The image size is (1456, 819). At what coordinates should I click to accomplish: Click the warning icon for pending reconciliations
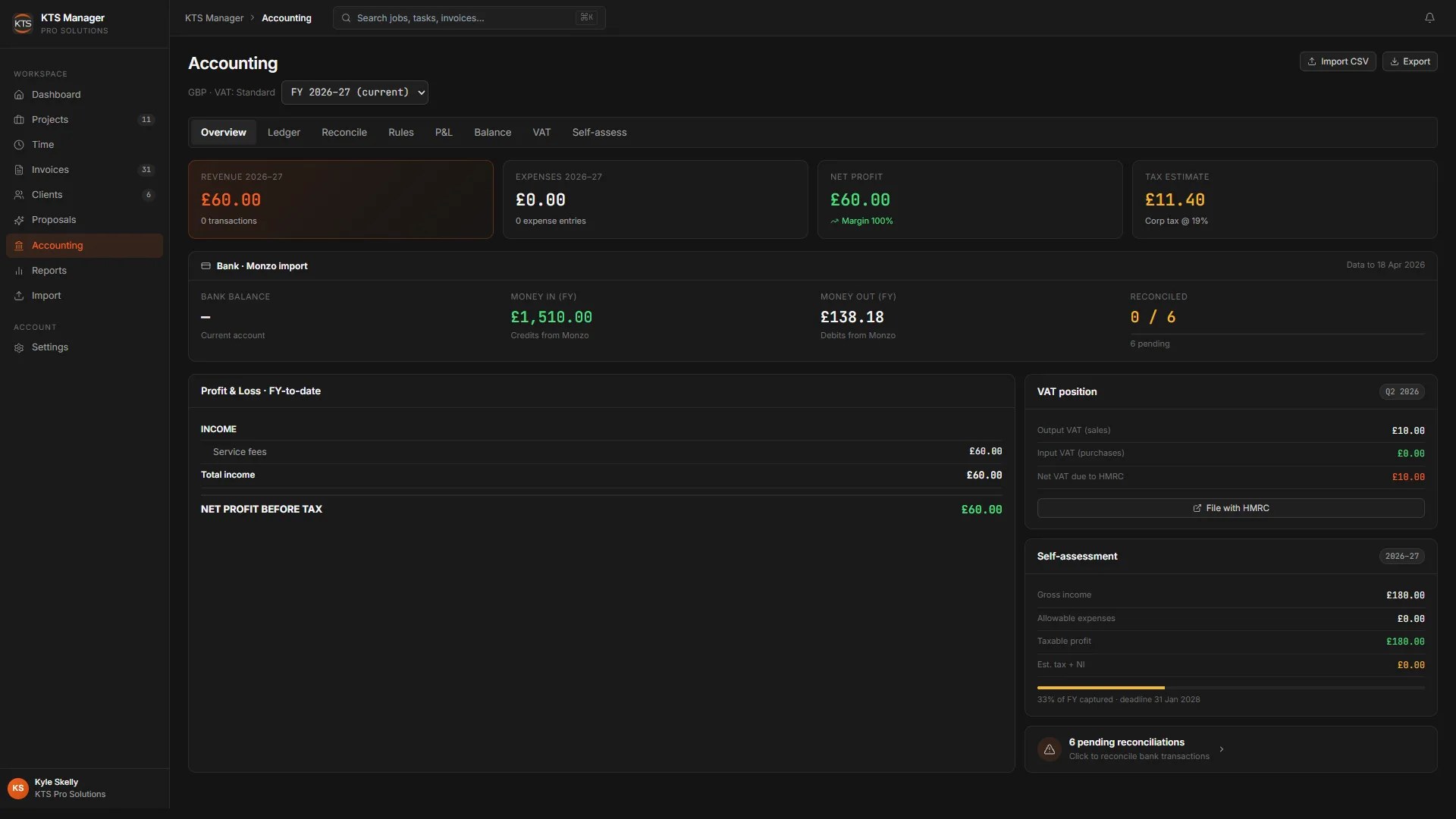coord(1050,749)
